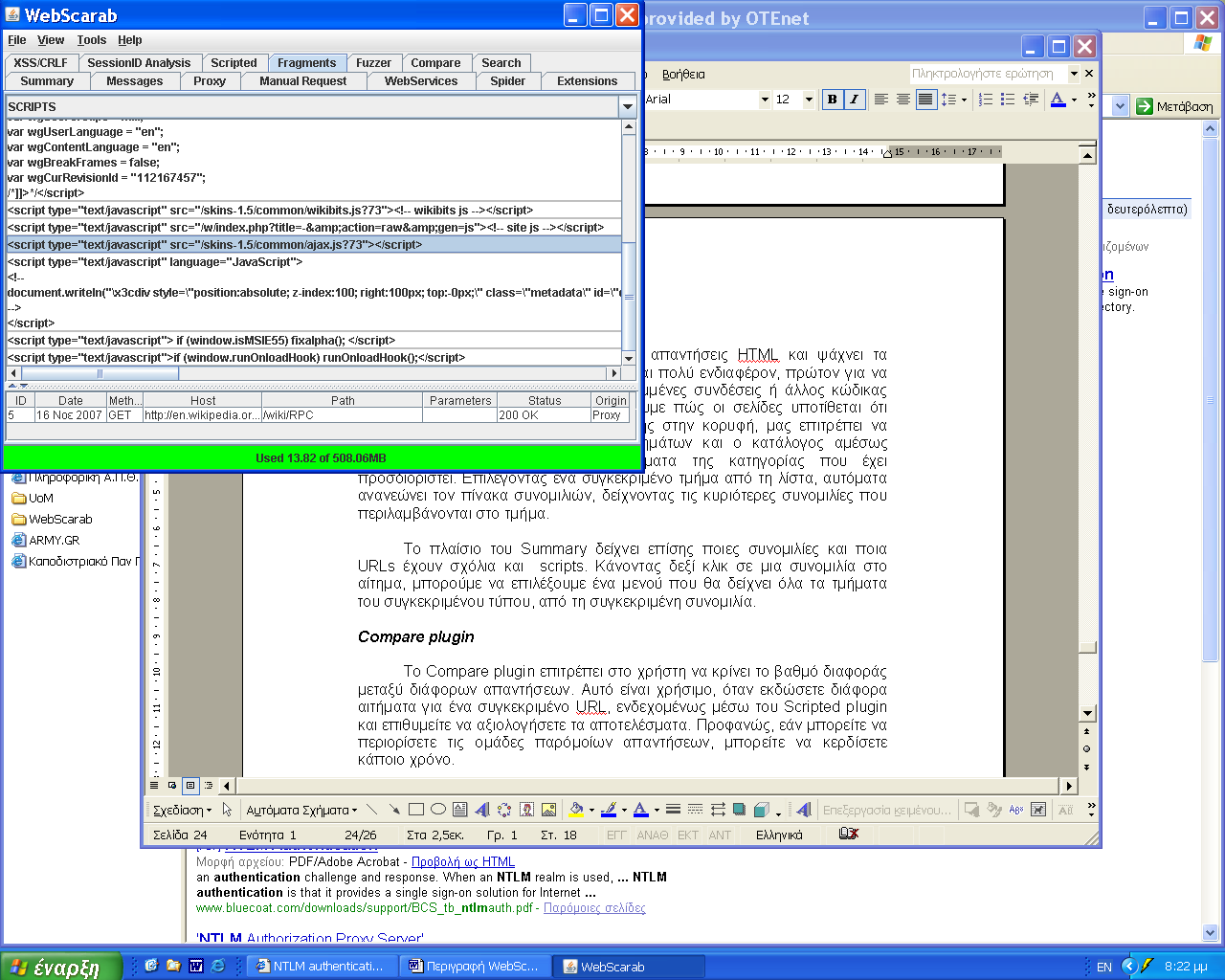Select the object pointer arrow tool
The width and height of the screenshot is (1225, 980).
[x=228, y=810]
